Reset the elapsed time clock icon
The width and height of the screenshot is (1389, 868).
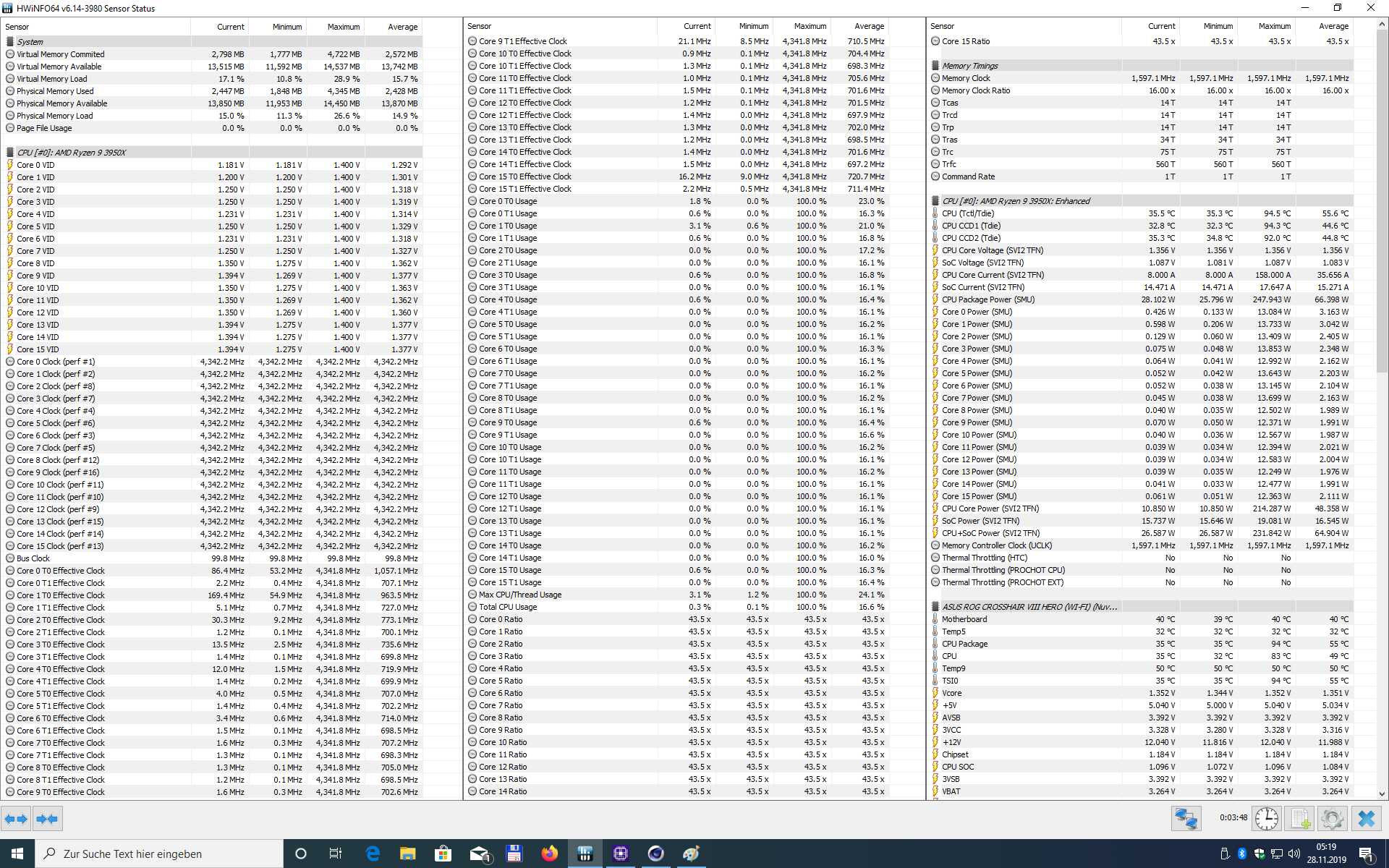click(1267, 819)
